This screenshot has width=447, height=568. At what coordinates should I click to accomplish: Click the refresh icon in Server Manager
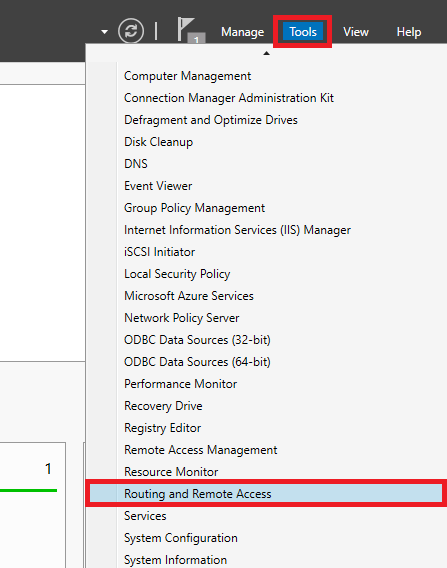tap(131, 31)
